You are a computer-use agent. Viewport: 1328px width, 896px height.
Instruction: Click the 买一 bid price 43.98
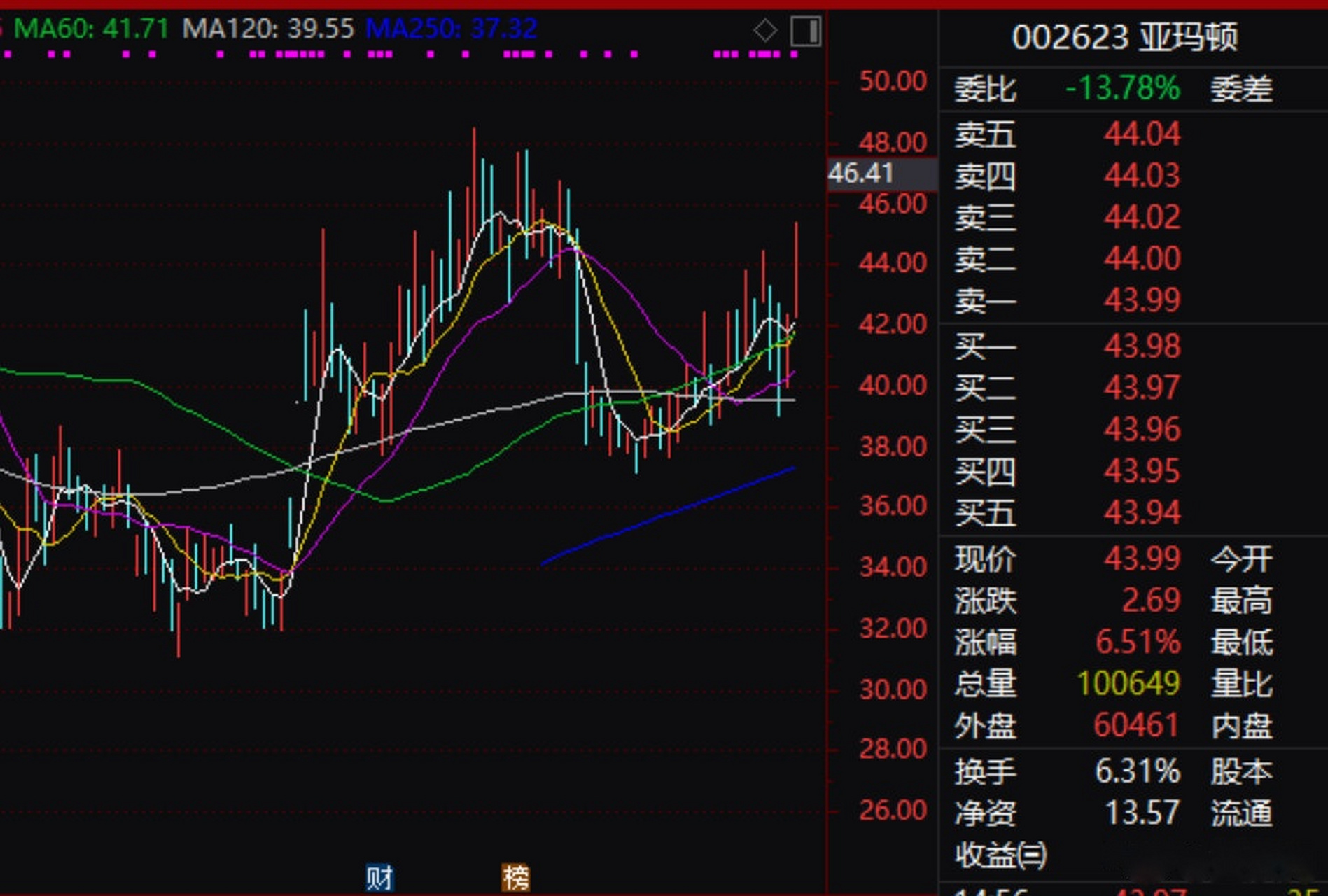click(x=1142, y=346)
